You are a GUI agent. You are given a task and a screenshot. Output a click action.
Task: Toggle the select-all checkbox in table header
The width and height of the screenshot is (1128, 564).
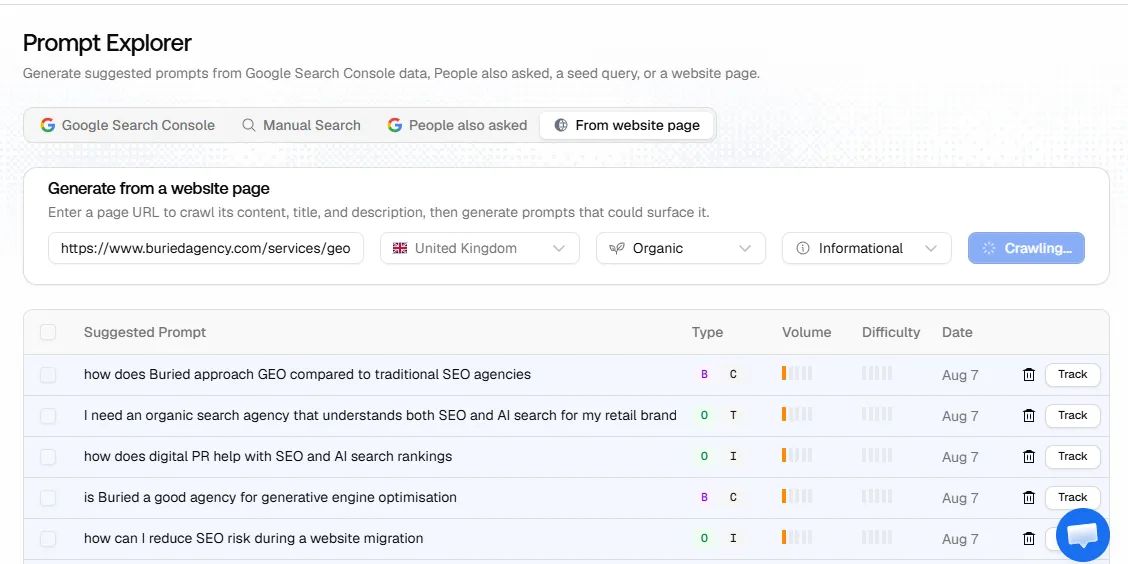pos(47,332)
